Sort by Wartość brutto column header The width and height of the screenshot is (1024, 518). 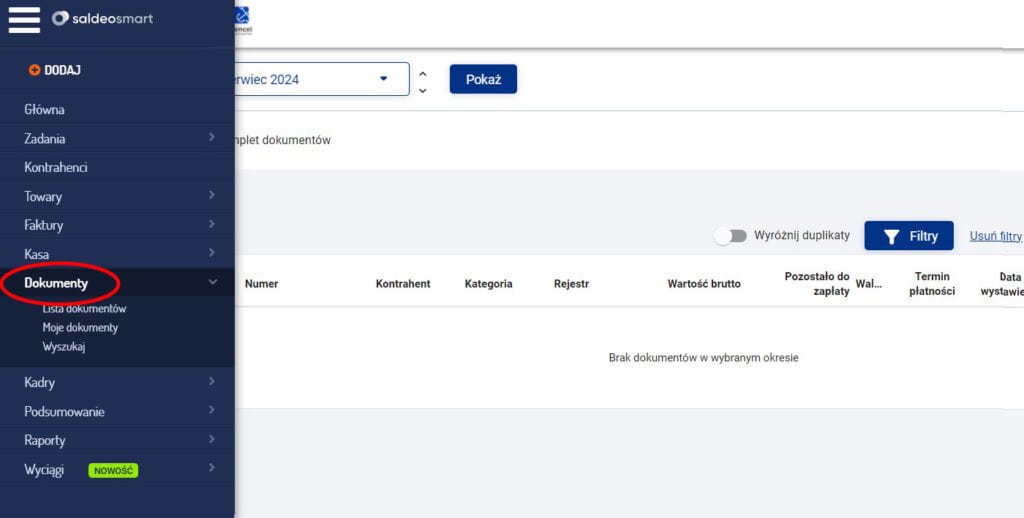704,284
